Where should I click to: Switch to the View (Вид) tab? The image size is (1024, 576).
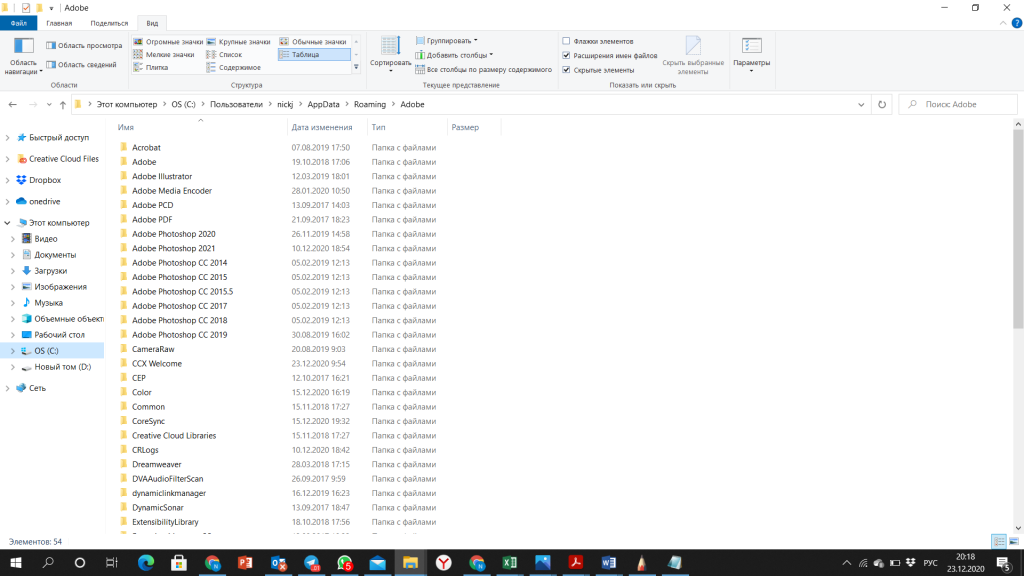(152, 23)
